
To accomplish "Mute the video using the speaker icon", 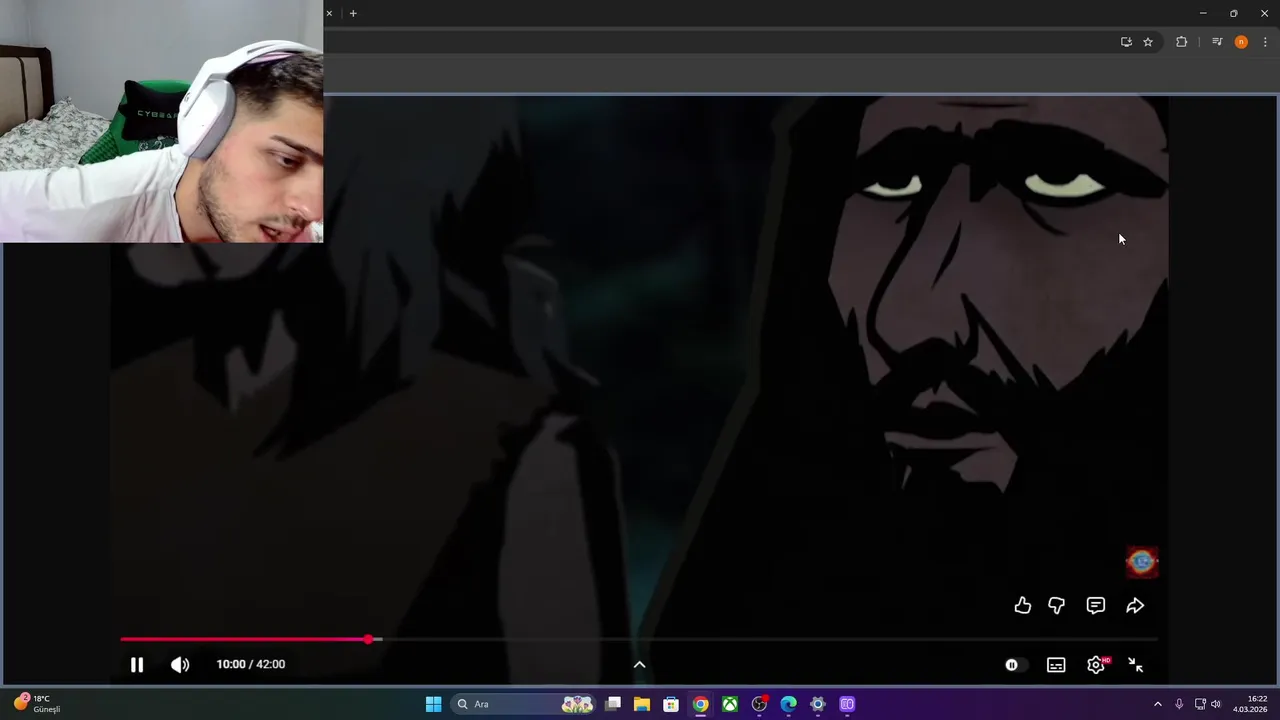I will coord(180,665).
